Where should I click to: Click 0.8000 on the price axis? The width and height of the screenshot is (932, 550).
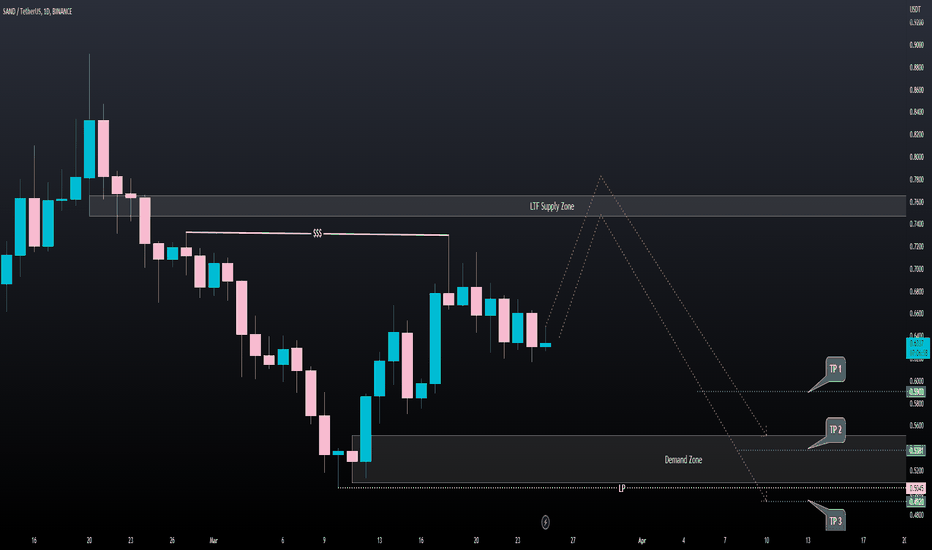click(x=916, y=157)
